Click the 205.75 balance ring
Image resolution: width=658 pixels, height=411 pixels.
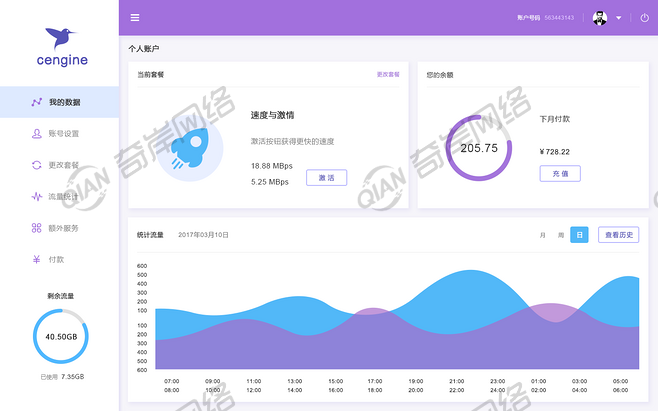tap(478, 148)
